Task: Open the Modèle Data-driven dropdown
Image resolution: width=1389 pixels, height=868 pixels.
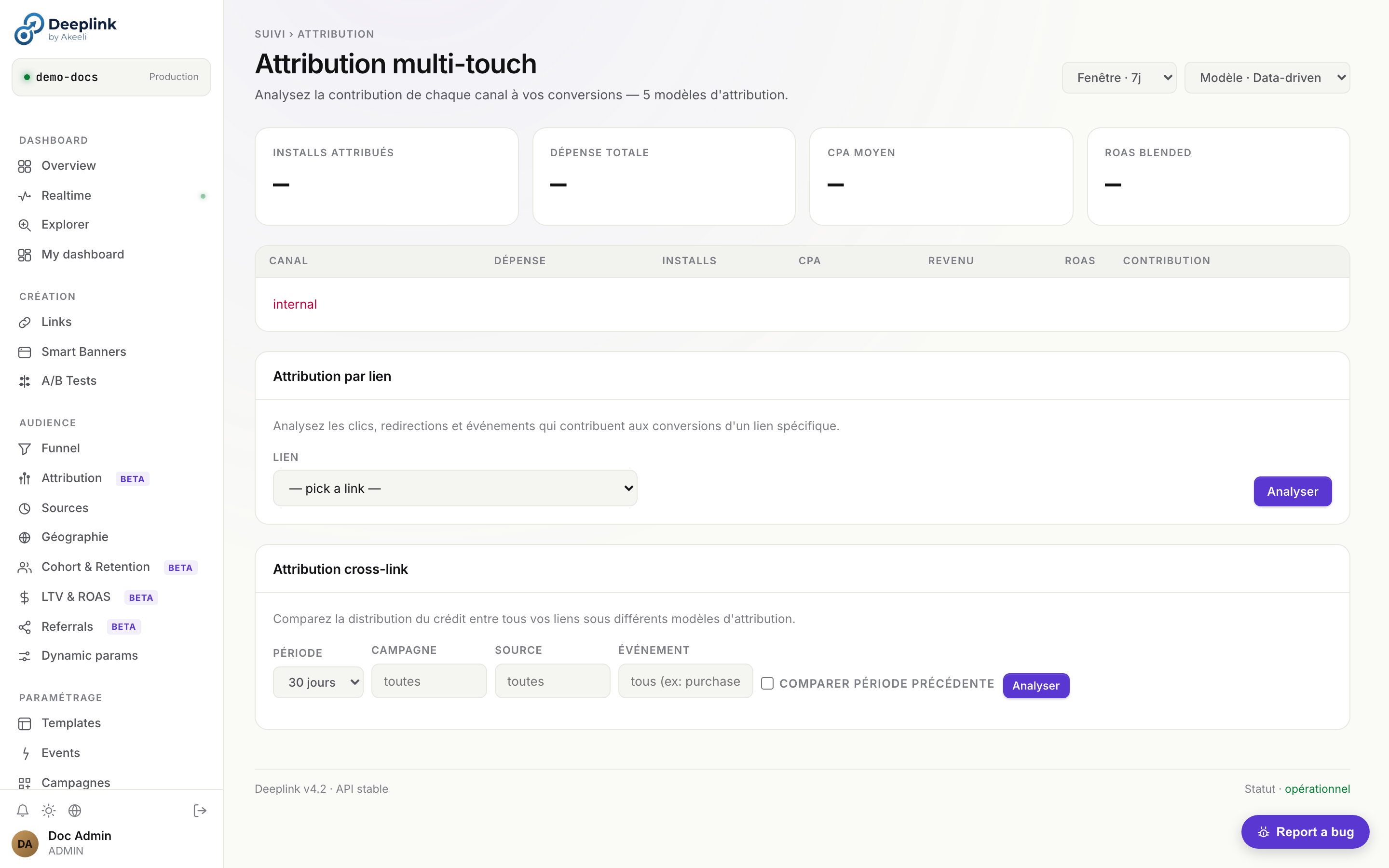Action: (1267, 78)
